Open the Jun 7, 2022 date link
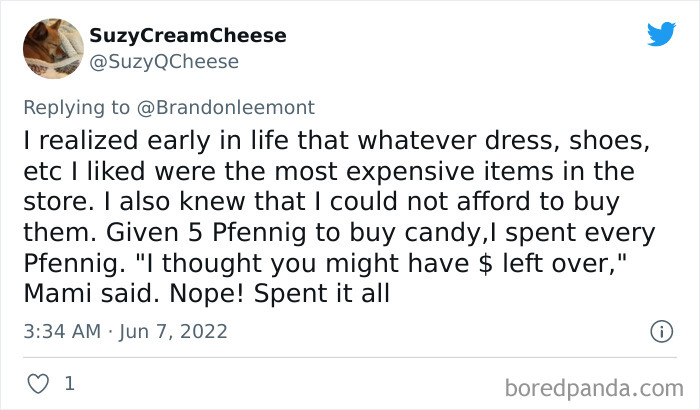 (x=174, y=330)
